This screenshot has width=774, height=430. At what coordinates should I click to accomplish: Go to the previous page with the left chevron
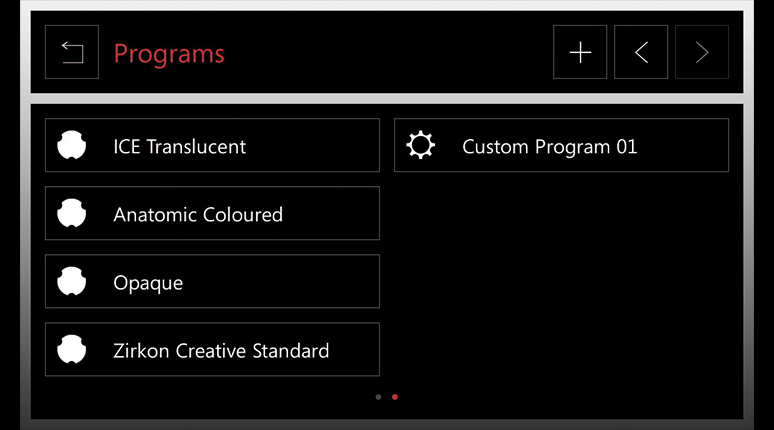641,52
